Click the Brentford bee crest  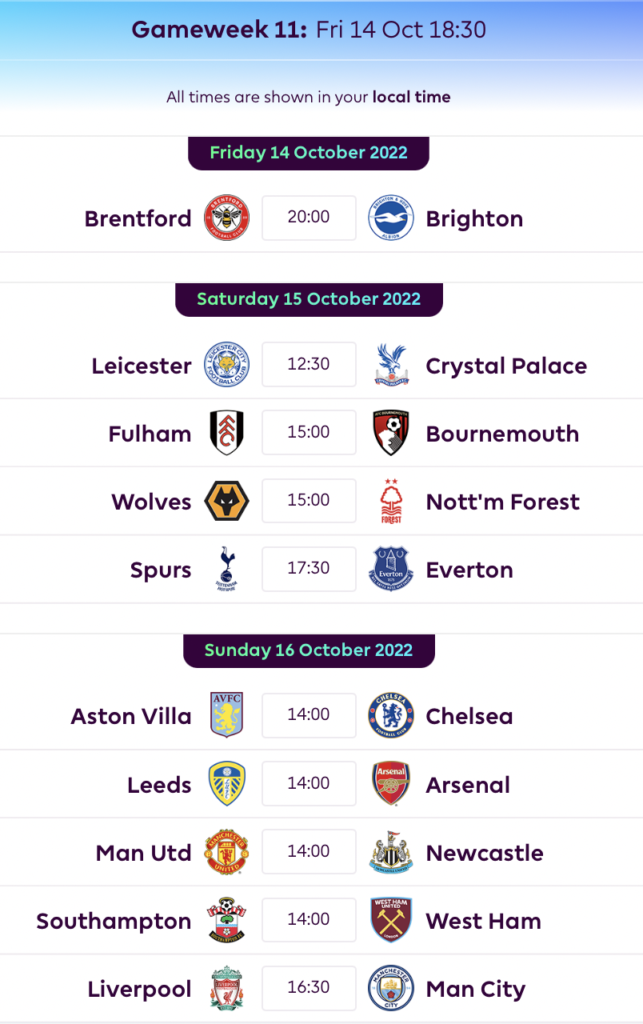[x=227, y=218]
